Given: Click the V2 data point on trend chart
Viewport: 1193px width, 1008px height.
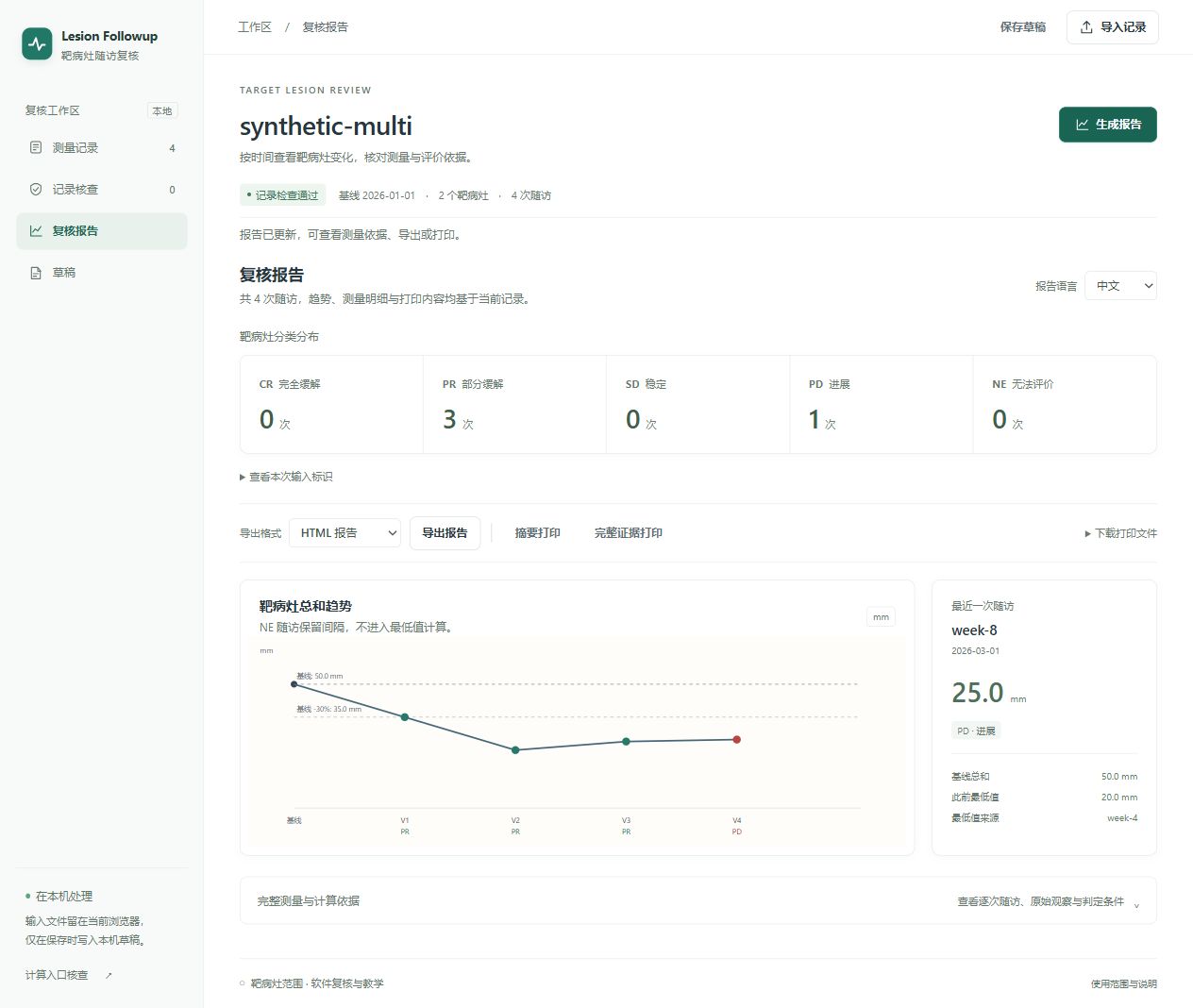Looking at the screenshot, I should [x=515, y=750].
